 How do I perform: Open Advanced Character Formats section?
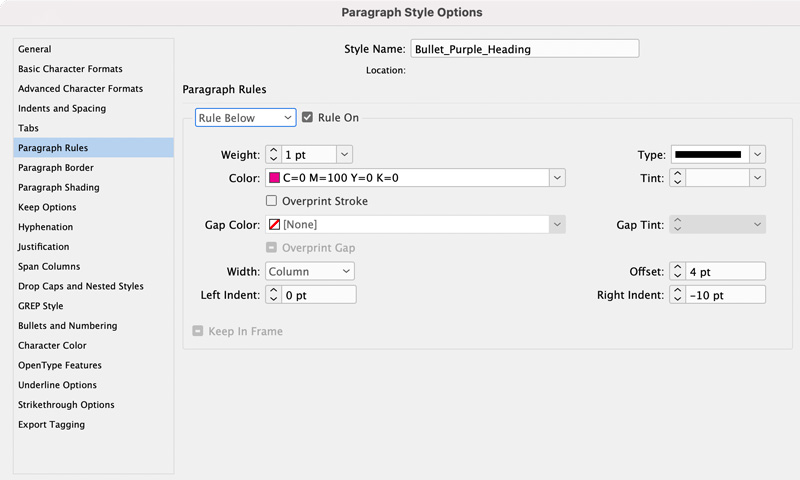[x=93, y=89]
